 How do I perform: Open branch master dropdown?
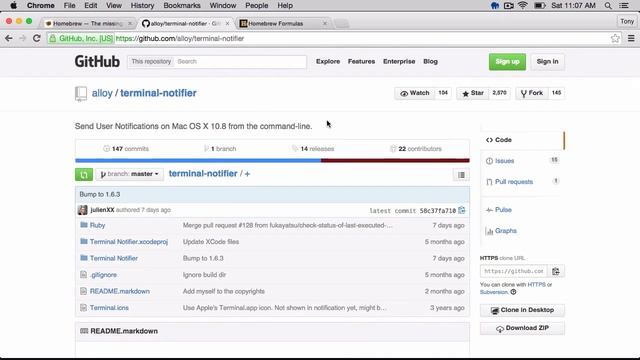pos(129,174)
